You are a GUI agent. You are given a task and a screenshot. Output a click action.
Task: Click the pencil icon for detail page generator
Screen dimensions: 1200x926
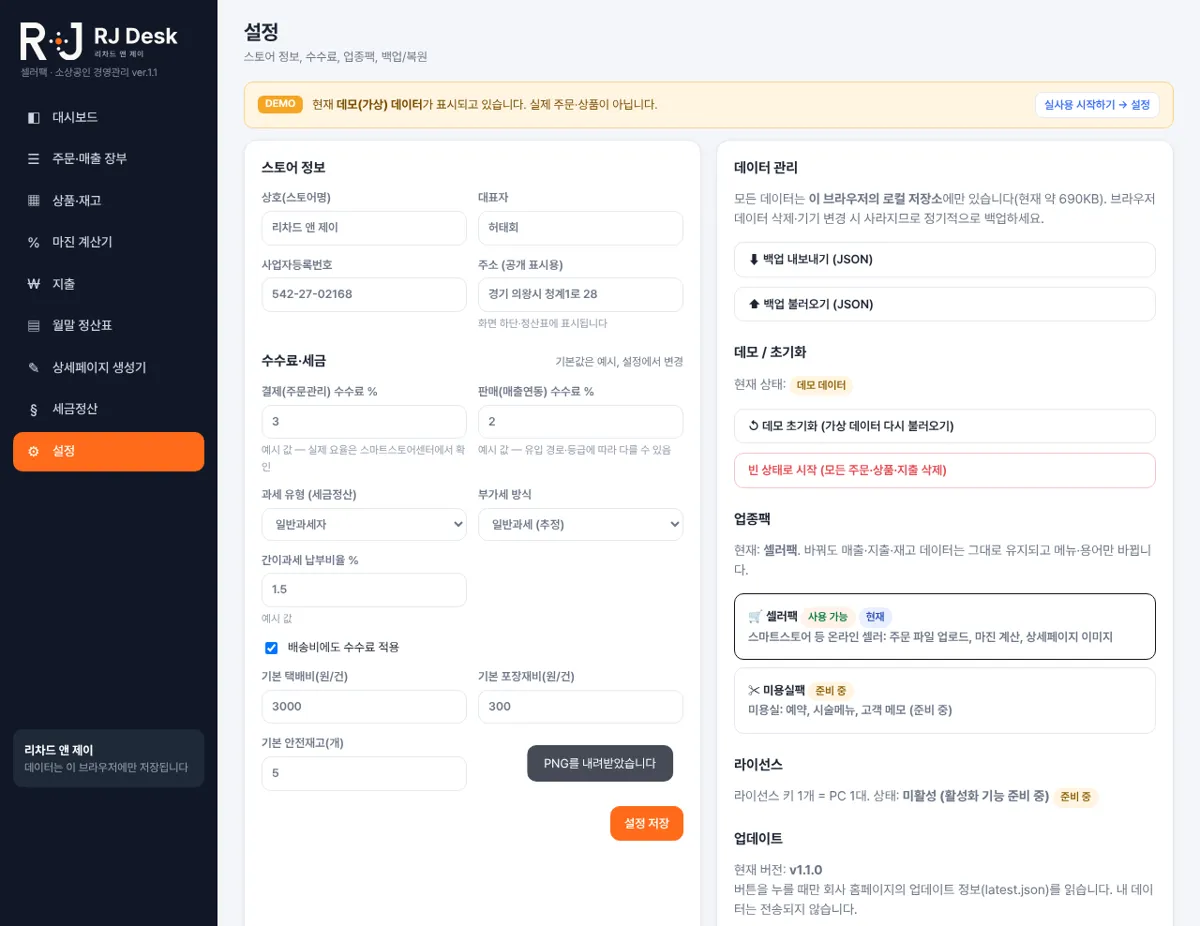(34, 367)
